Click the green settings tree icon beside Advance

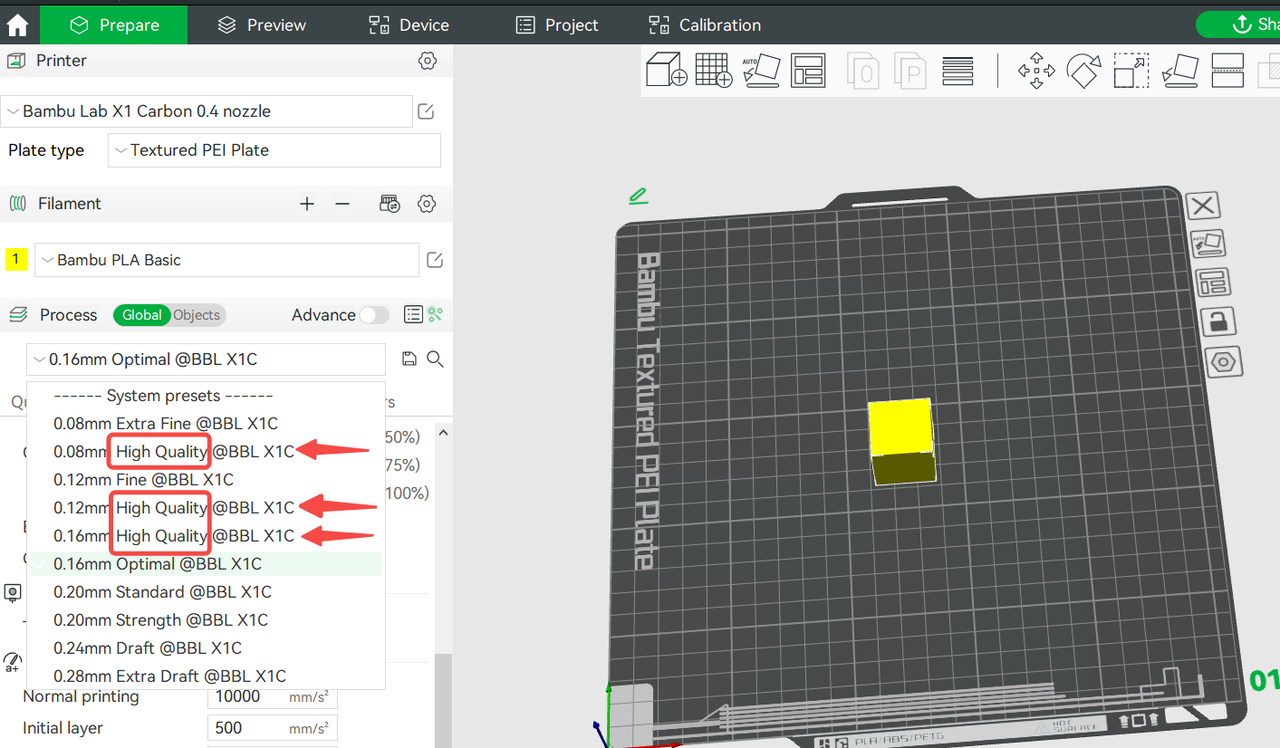[435, 315]
